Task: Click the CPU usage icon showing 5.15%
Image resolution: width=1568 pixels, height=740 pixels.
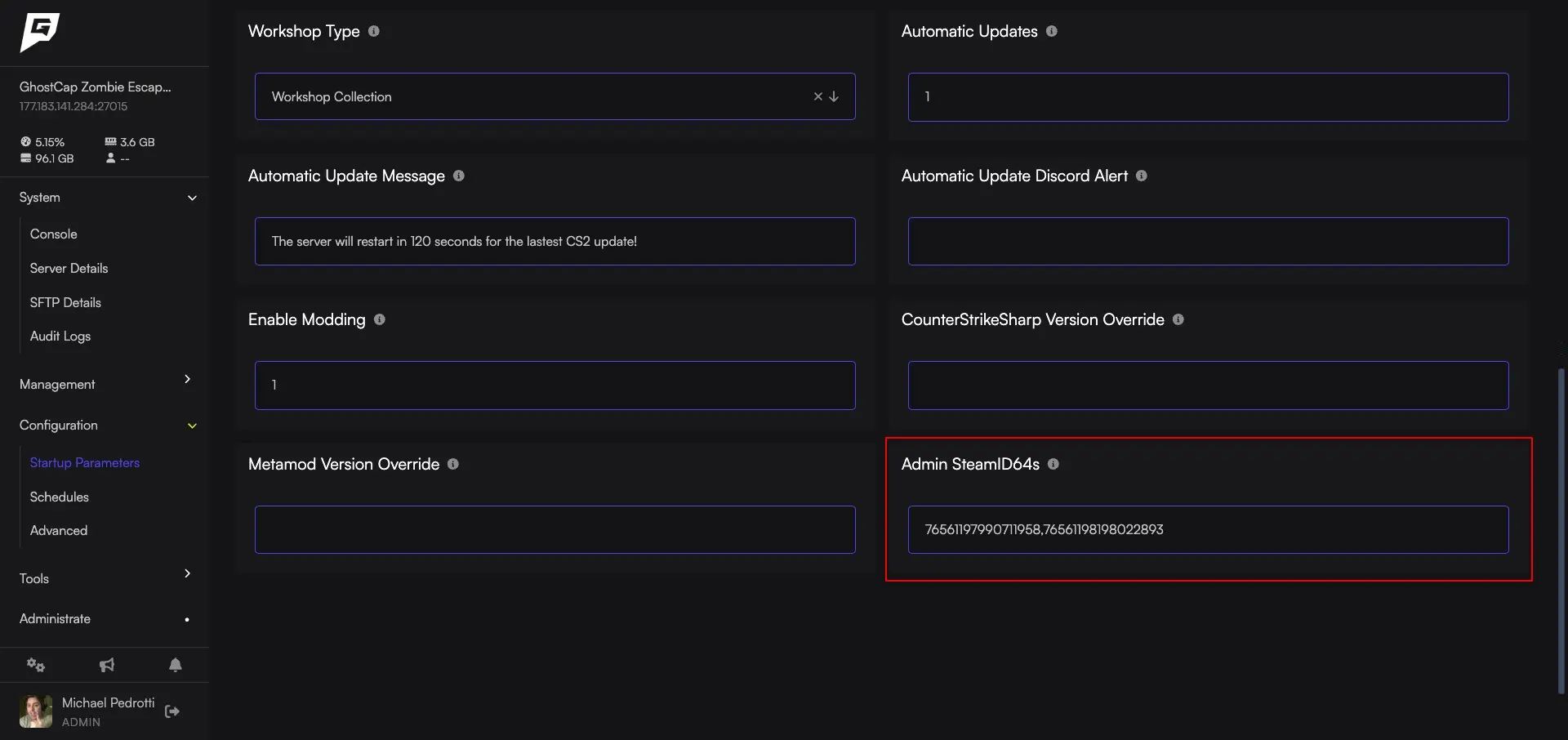Action: click(25, 140)
